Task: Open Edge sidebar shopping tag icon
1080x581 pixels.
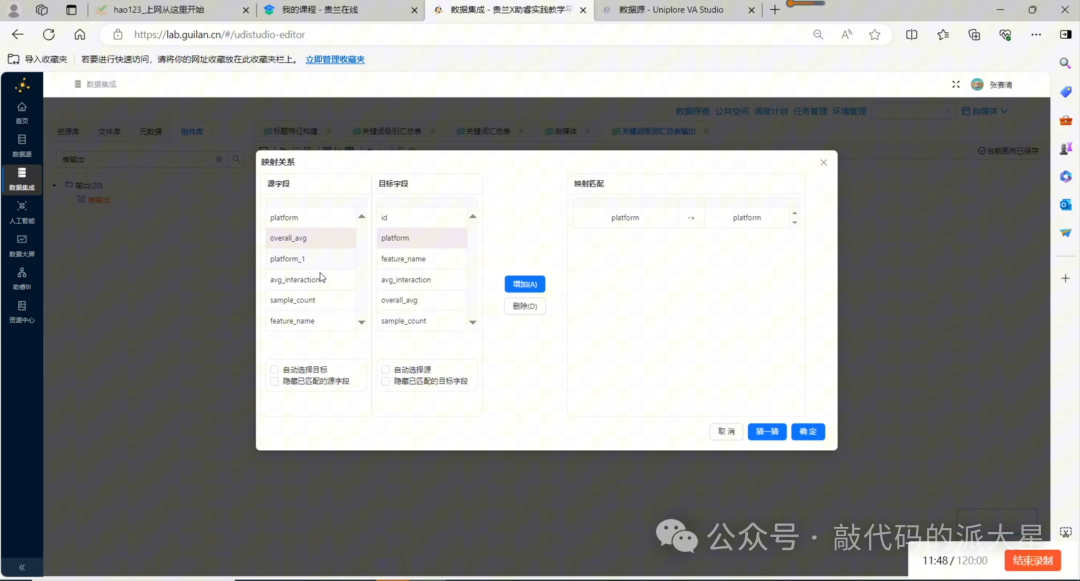Action: click(1066, 92)
